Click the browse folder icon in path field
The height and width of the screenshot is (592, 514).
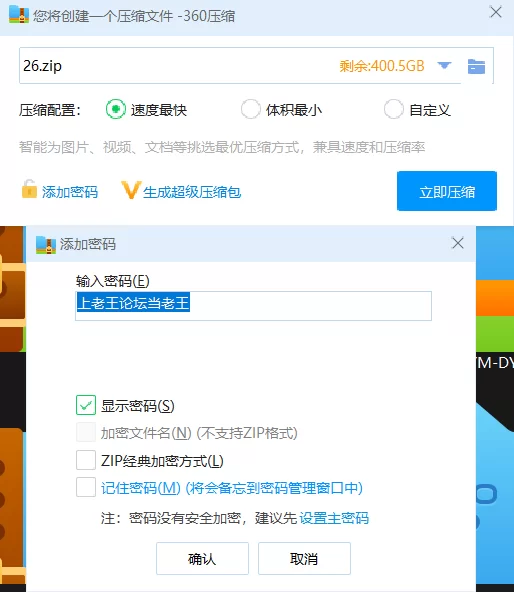pyautogui.click(x=476, y=66)
